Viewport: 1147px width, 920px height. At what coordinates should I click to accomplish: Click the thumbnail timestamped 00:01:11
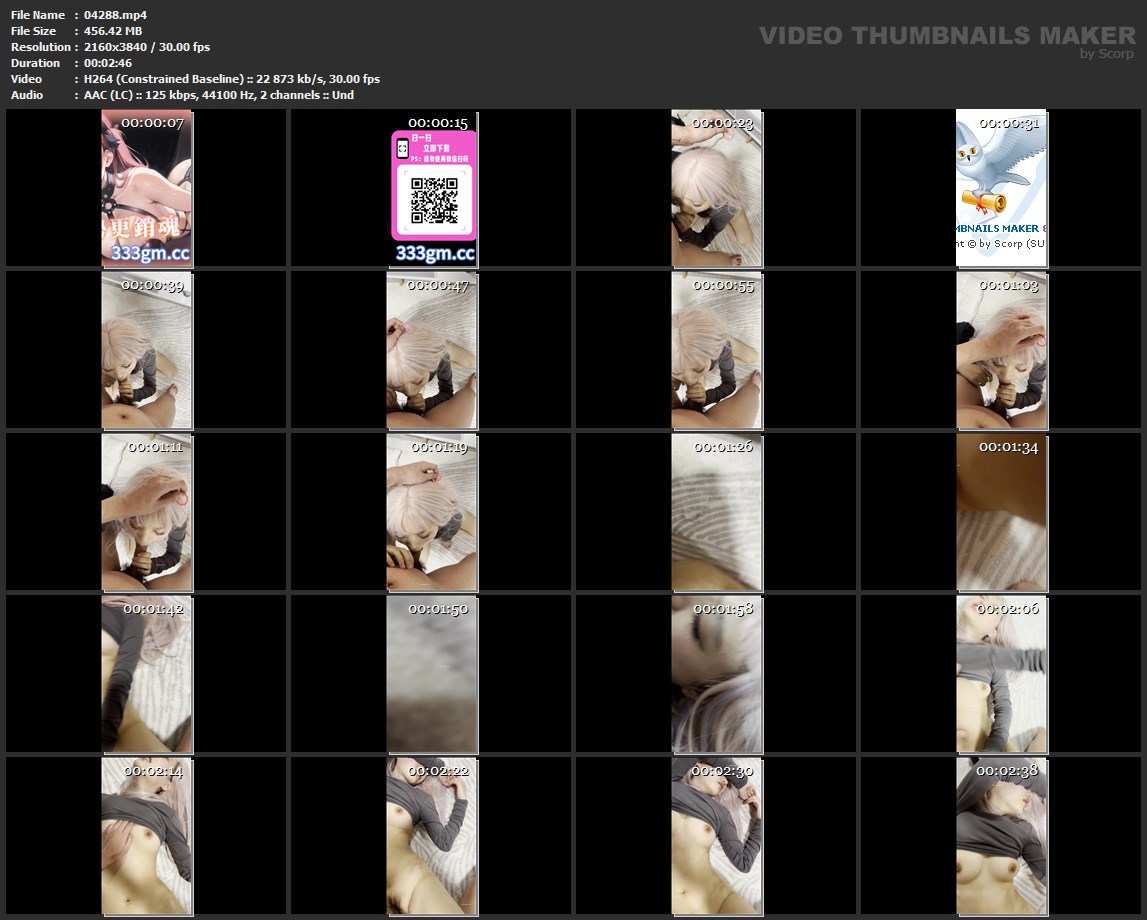coord(146,512)
